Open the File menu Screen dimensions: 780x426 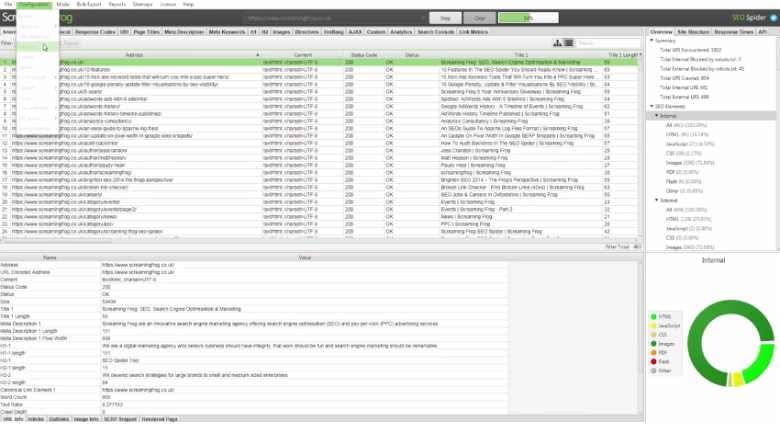coord(8,4)
